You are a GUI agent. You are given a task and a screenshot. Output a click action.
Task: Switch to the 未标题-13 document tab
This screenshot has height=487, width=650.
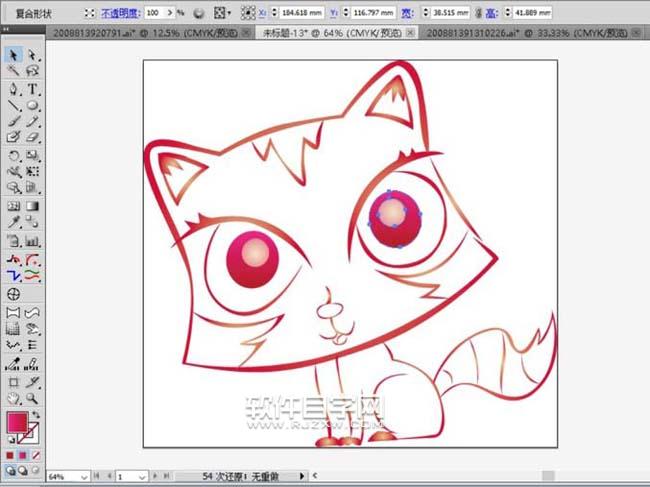[x=332, y=33]
